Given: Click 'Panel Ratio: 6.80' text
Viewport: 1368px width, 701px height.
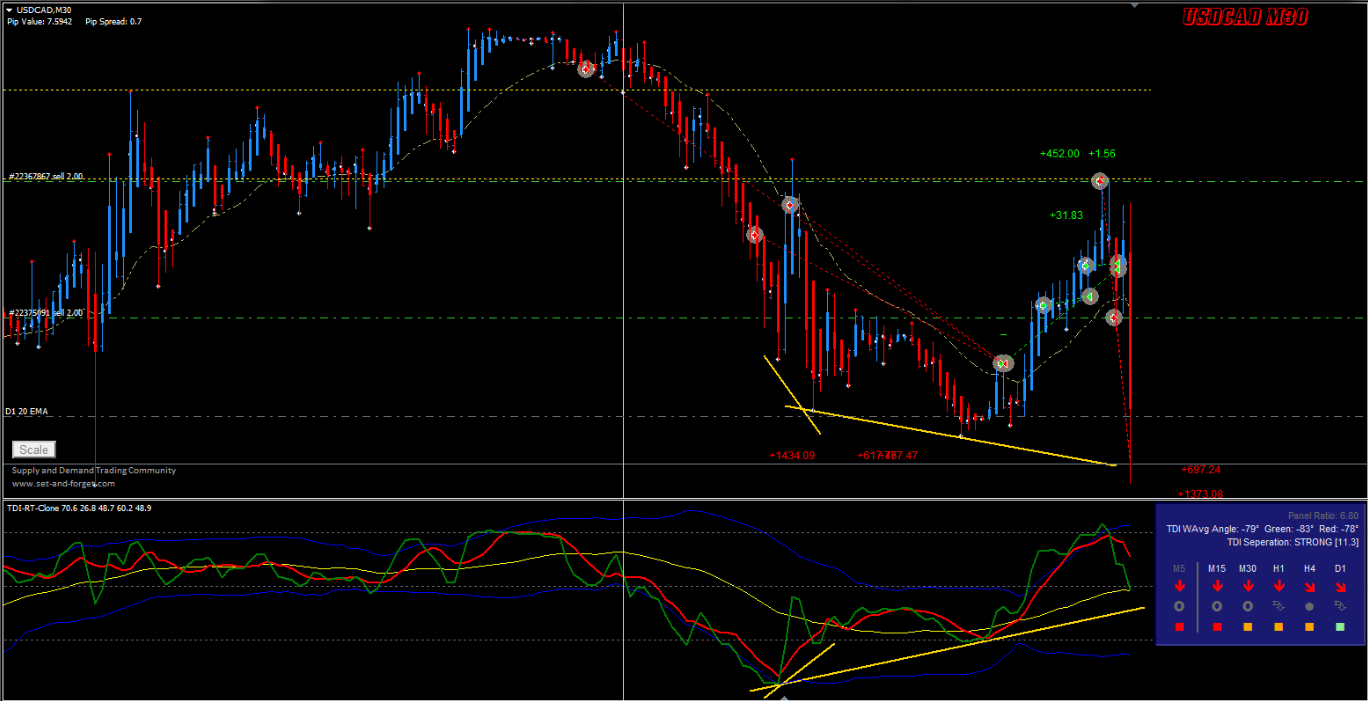Looking at the screenshot, I should 1323,516.
